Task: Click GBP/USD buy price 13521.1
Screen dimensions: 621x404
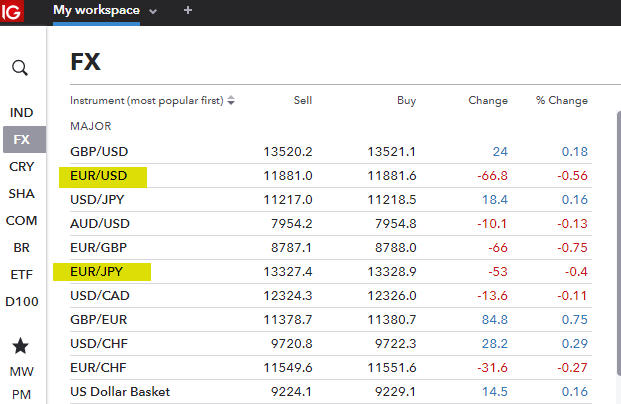Action: click(x=392, y=152)
